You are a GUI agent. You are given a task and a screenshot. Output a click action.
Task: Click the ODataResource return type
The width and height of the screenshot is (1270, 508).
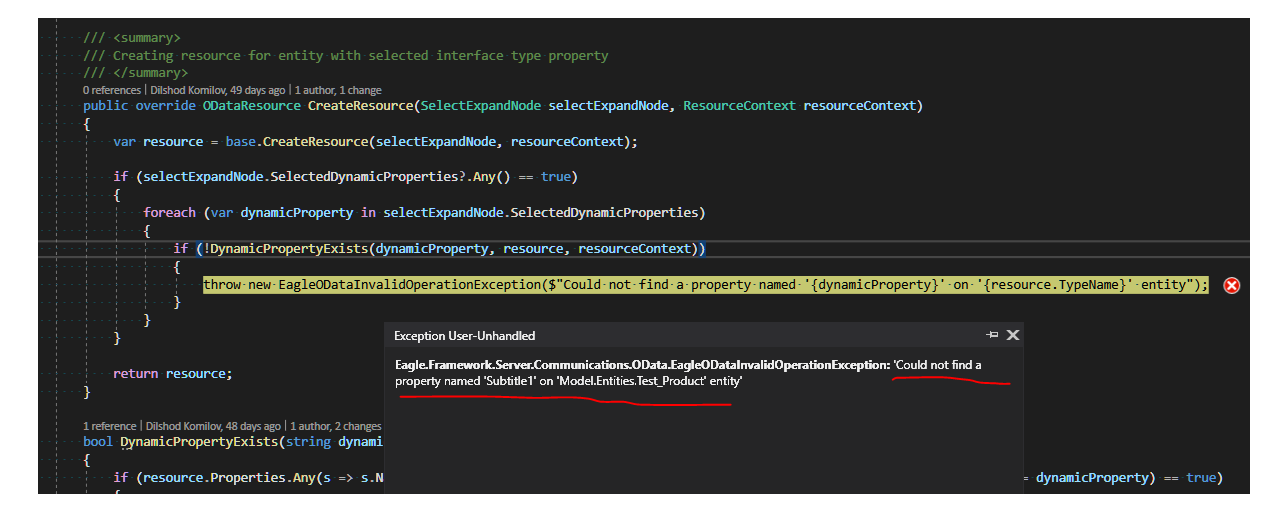tap(251, 105)
